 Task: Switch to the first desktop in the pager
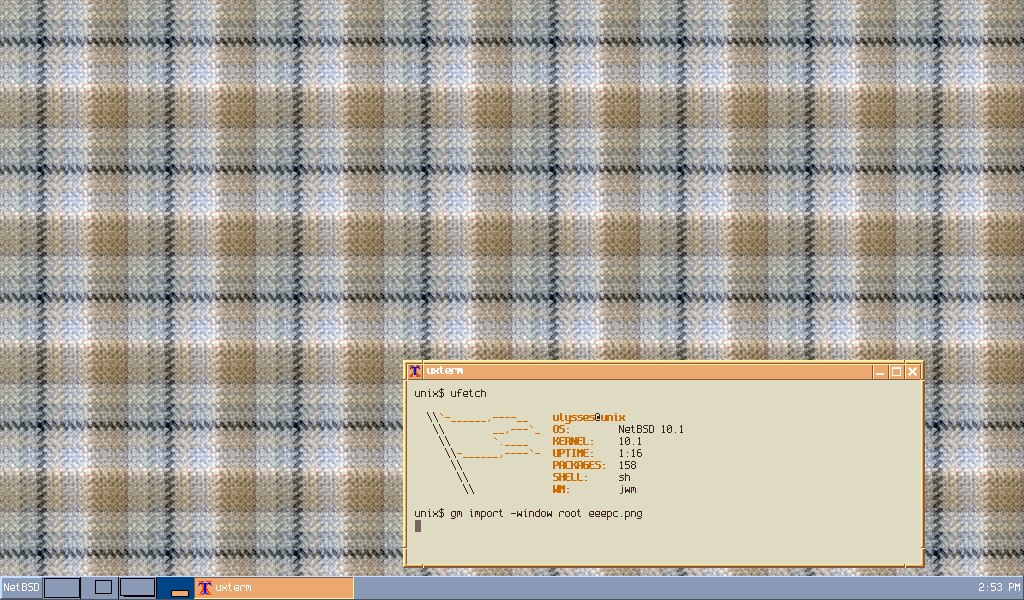click(x=62, y=588)
